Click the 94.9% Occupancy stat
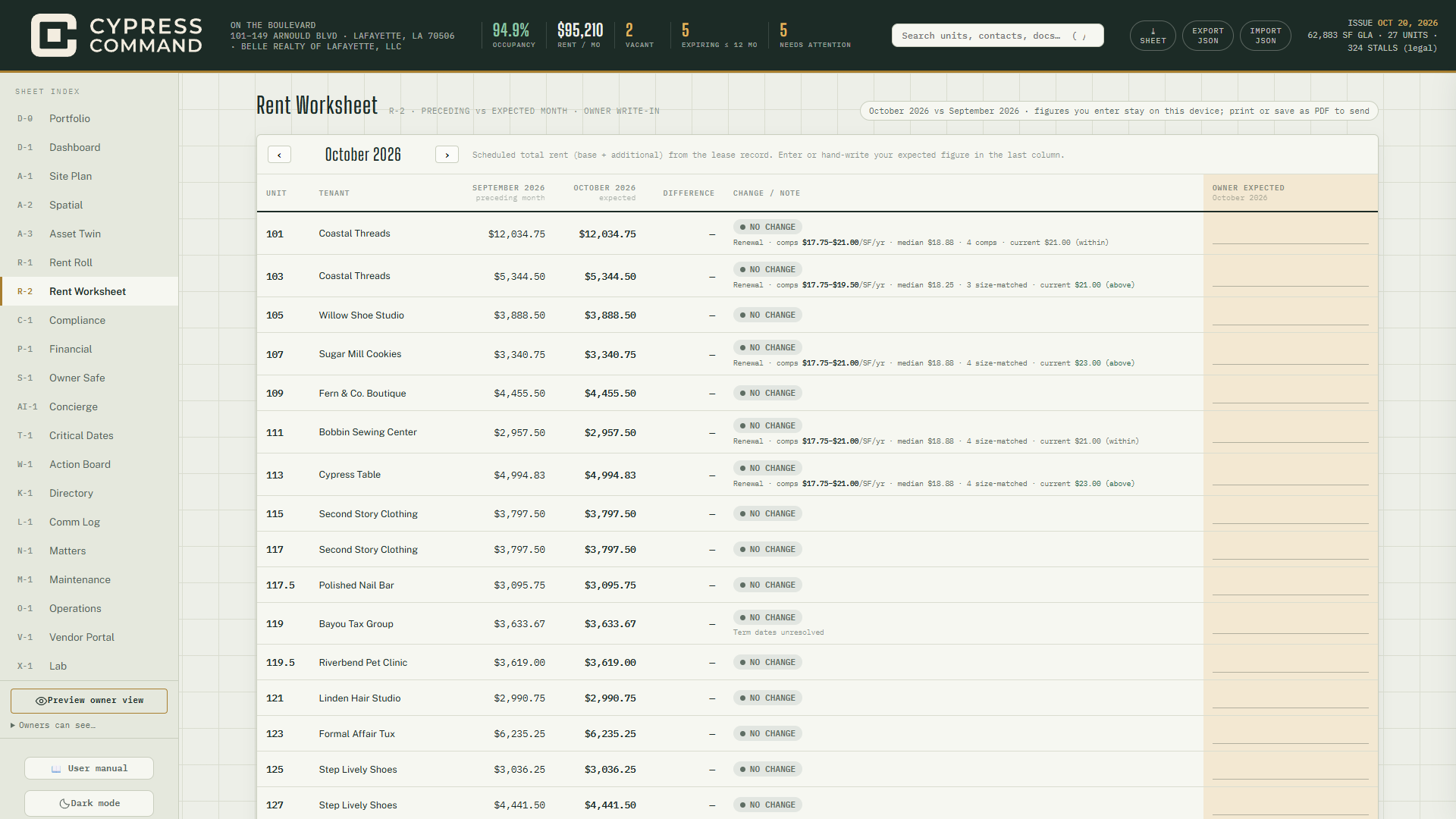Image resolution: width=1456 pixels, height=819 pixels. click(513, 36)
